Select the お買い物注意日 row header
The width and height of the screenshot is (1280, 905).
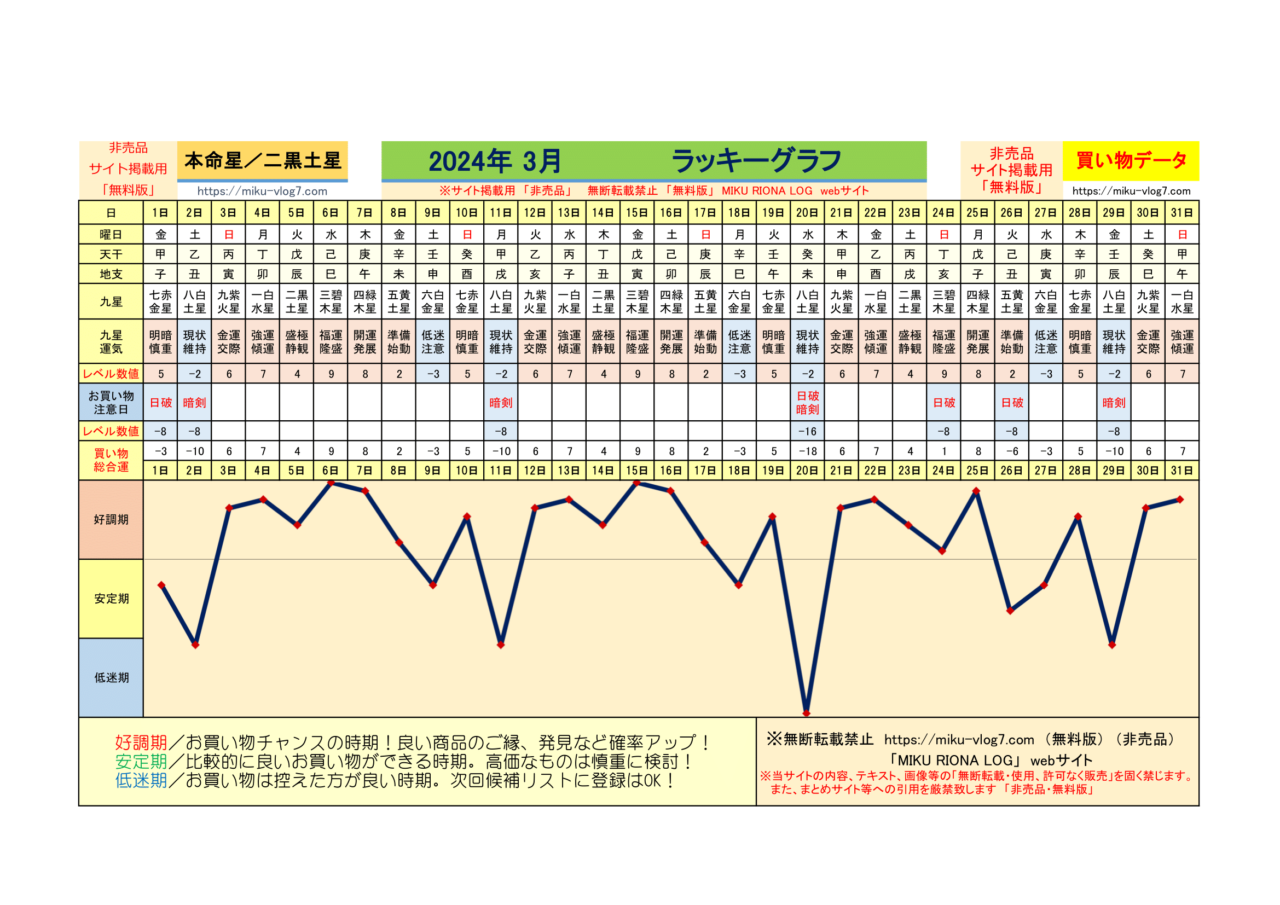(111, 402)
